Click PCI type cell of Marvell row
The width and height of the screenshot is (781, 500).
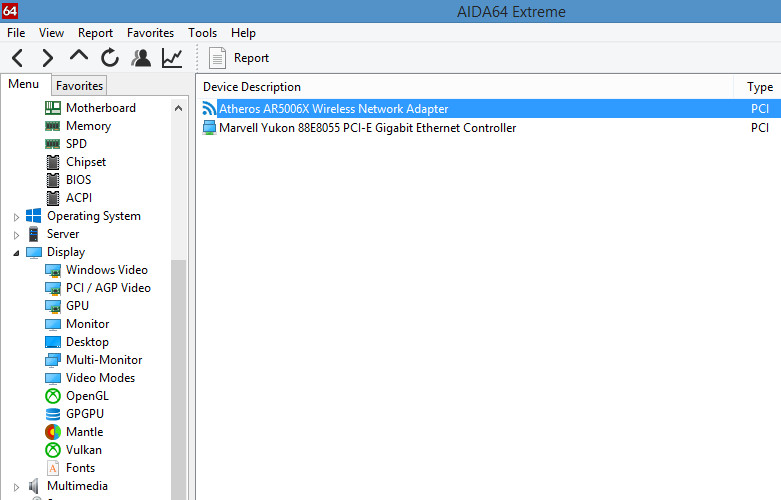[x=760, y=128]
